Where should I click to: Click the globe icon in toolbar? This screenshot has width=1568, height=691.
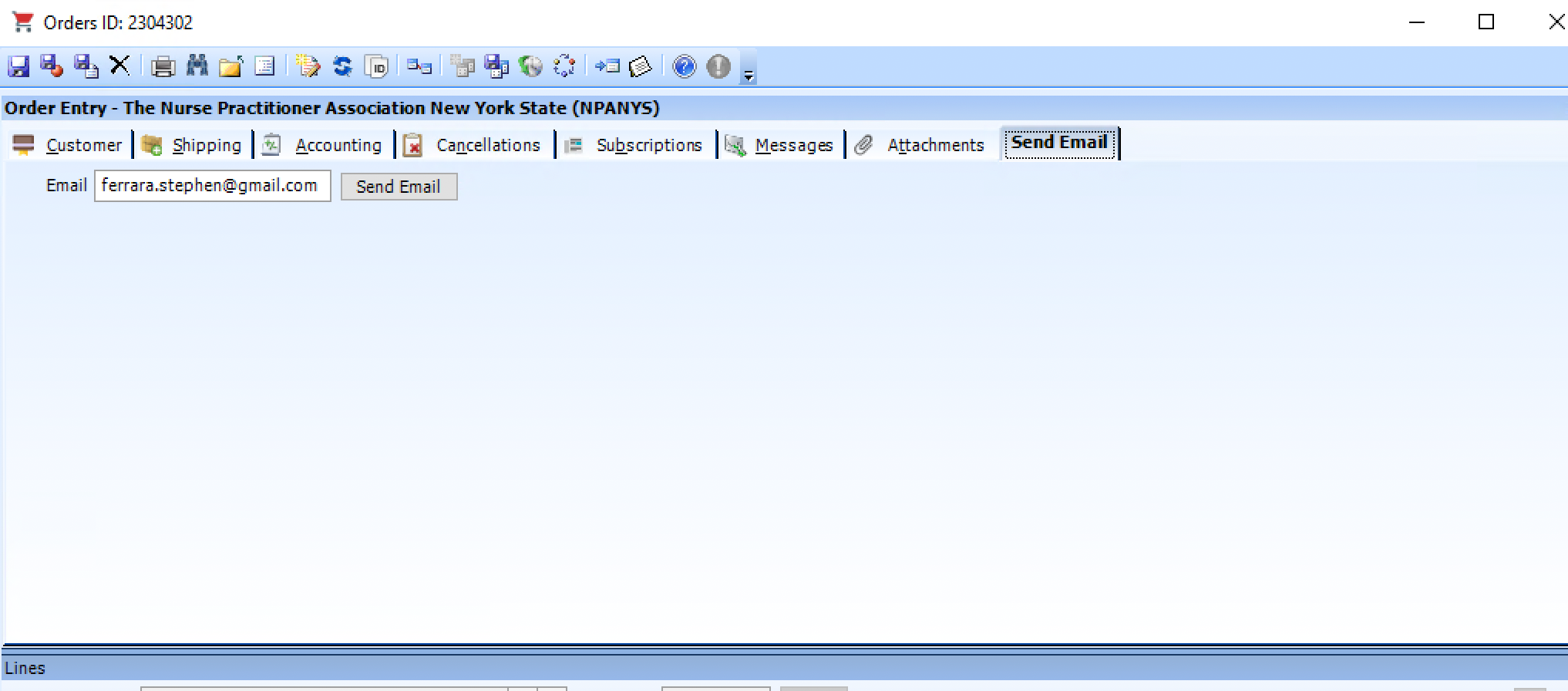(530, 67)
